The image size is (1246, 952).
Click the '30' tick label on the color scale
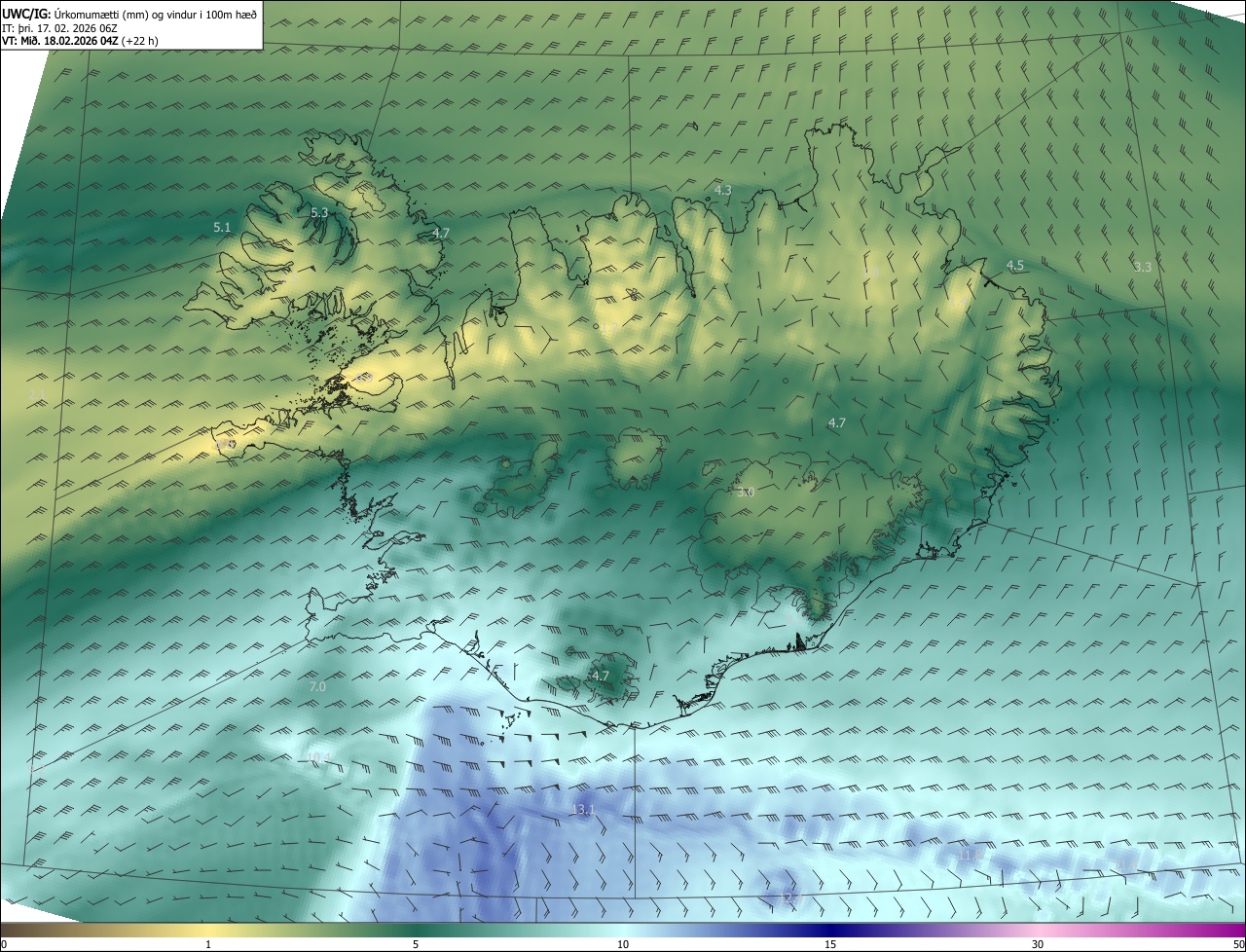coord(1038,944)
